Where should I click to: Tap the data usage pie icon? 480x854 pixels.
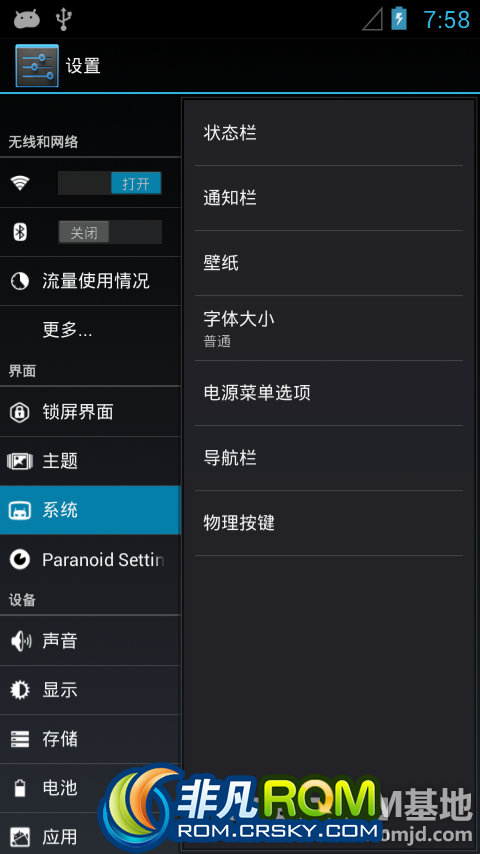coord(20,281)
